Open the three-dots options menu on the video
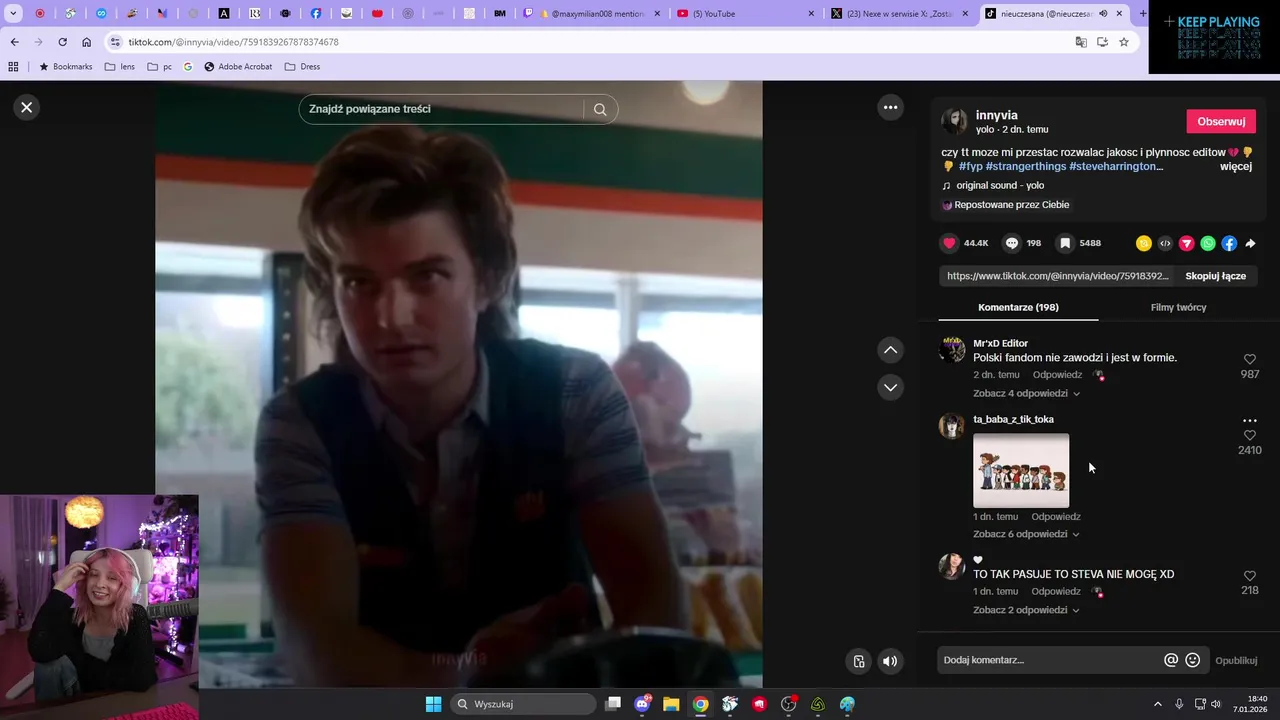The height and width of the screenshot is (720, 1280). pos(890,107)
